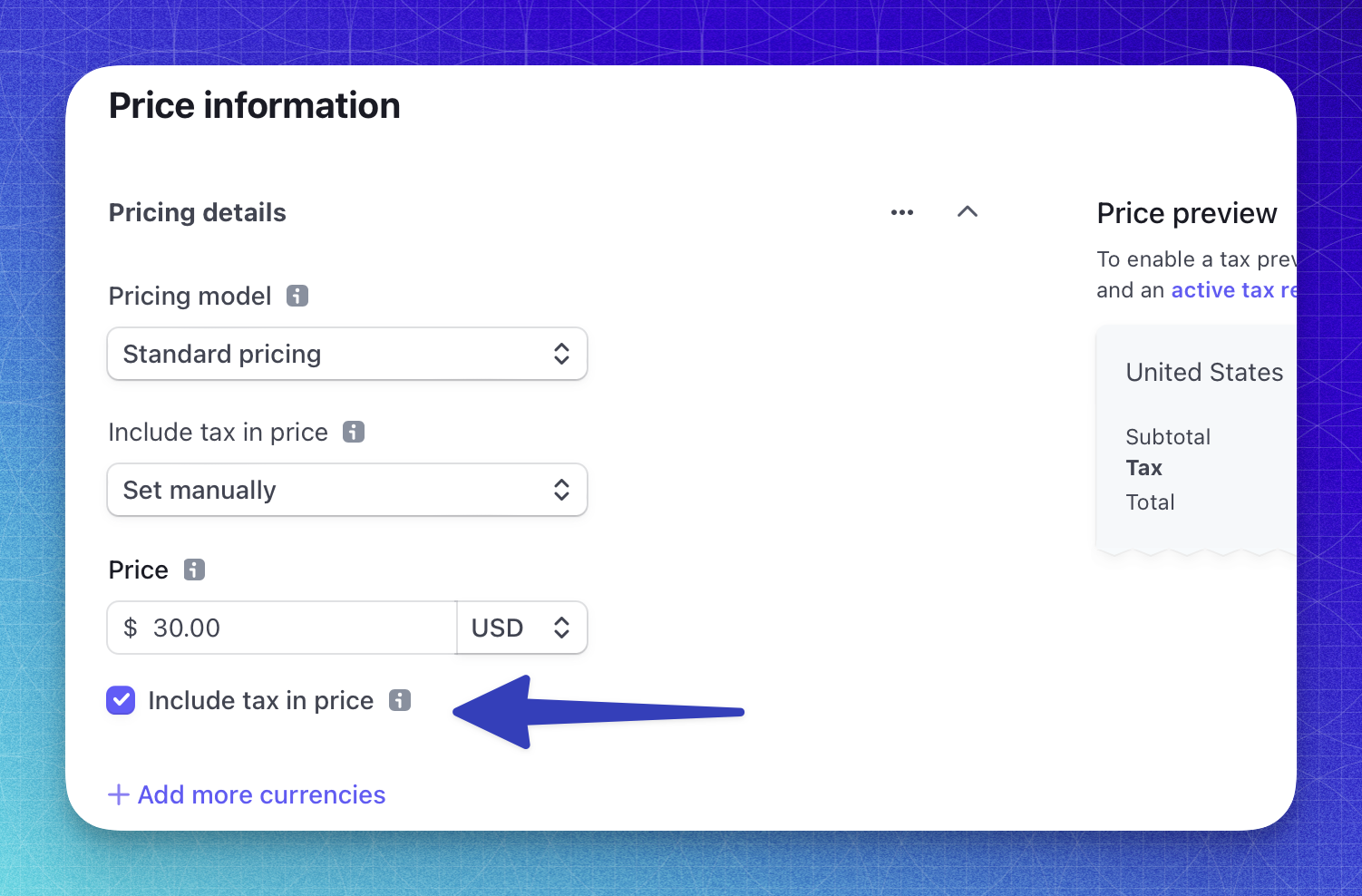1362x896 pixels.
Task: Click the Pricing details section heading
Action: (x=198, y=212)
